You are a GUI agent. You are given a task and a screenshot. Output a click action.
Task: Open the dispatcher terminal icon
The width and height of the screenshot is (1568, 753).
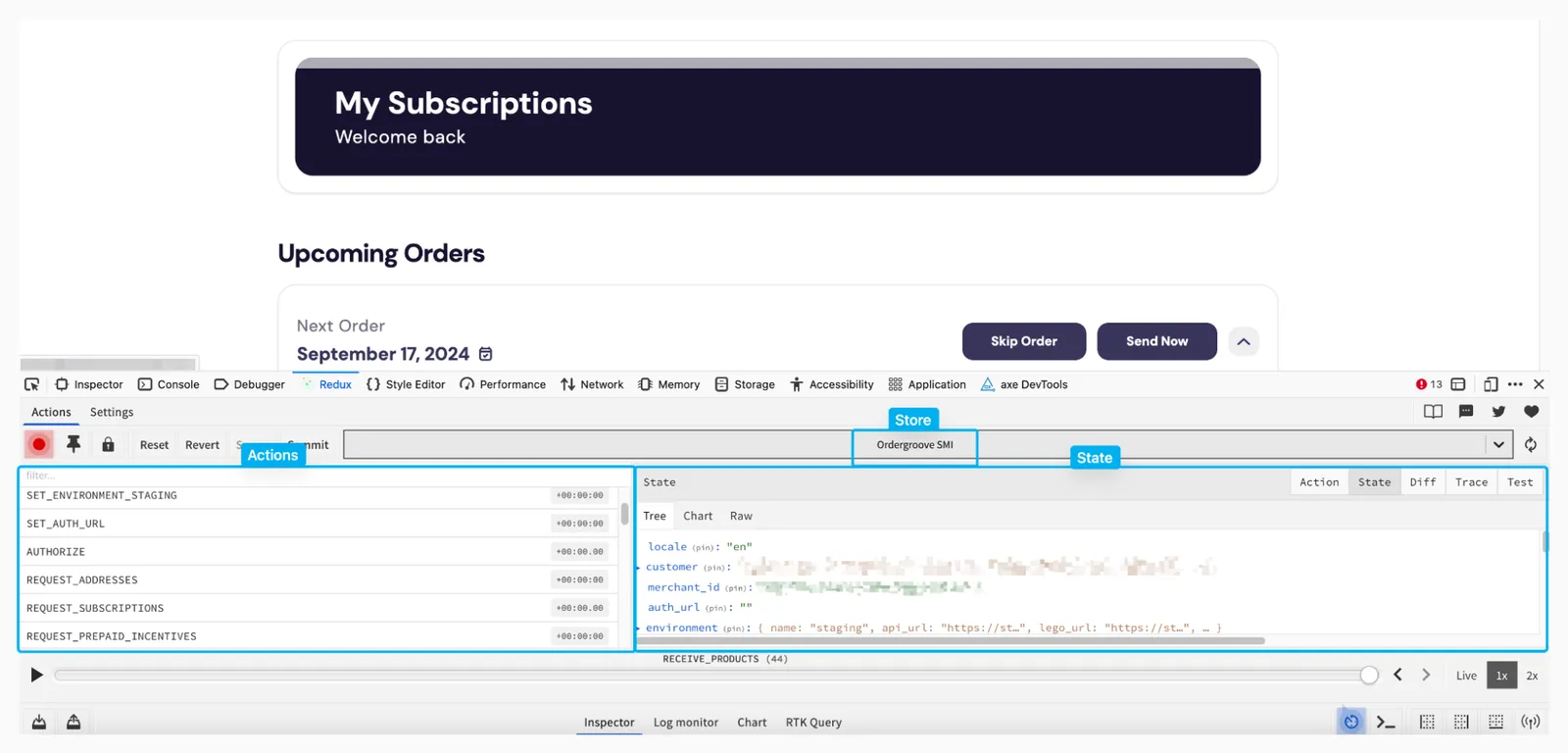(x=1385, y=723)
